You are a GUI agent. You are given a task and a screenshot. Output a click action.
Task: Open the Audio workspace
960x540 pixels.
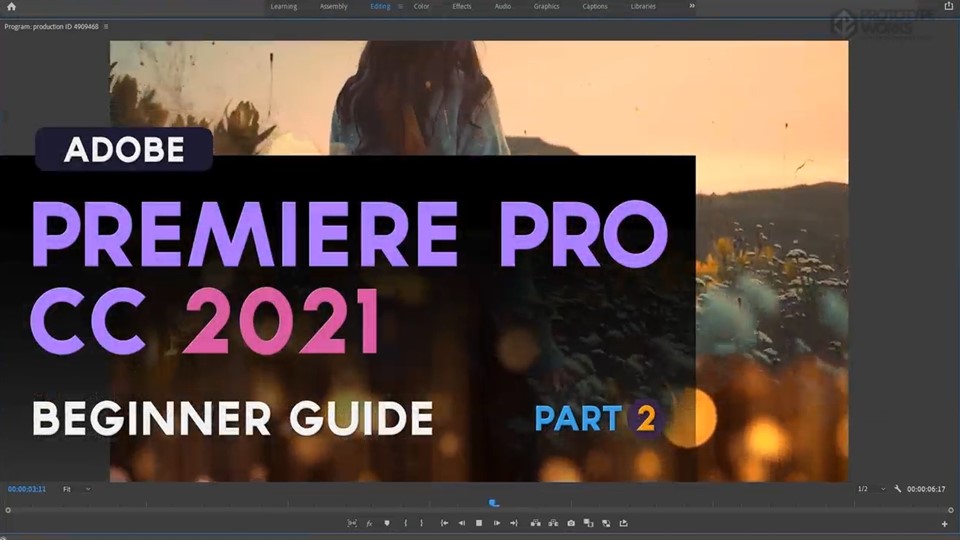(502, 6)
